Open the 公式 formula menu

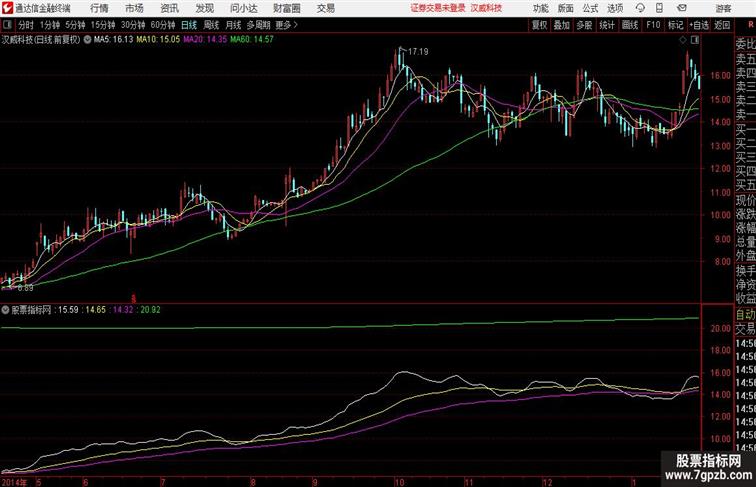coord(590,8)
